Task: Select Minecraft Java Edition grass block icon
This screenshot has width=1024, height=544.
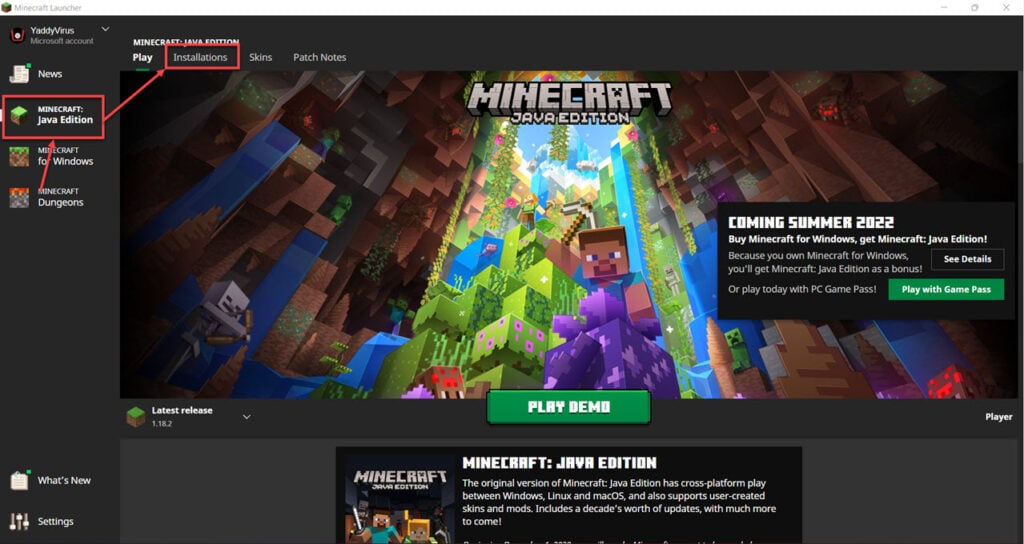Action: (19, 116)
